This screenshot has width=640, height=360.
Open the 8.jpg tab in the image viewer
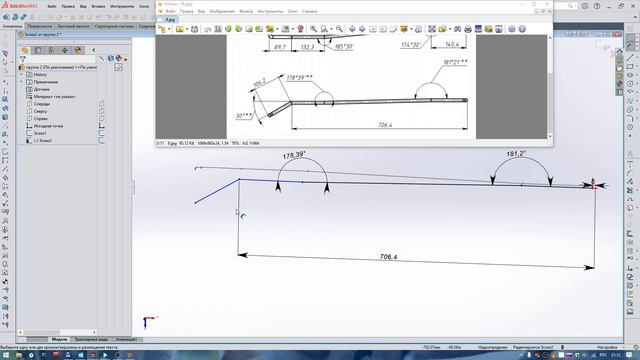171,20
